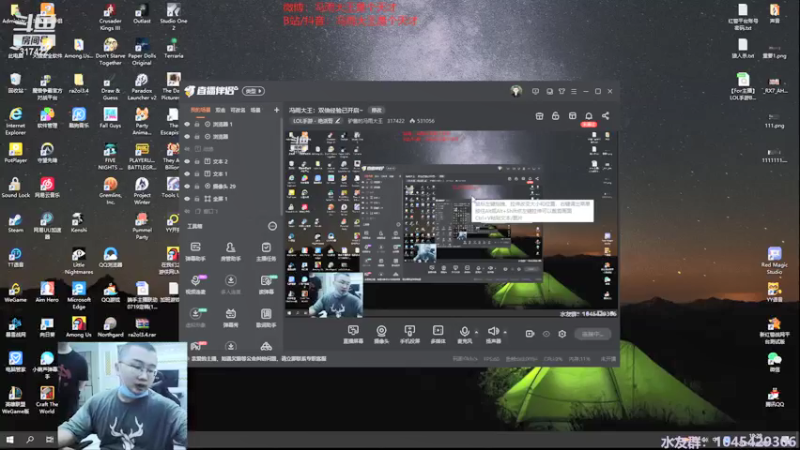
Task: Open the 主播任务 tool
Action: [x=266, y=252]
